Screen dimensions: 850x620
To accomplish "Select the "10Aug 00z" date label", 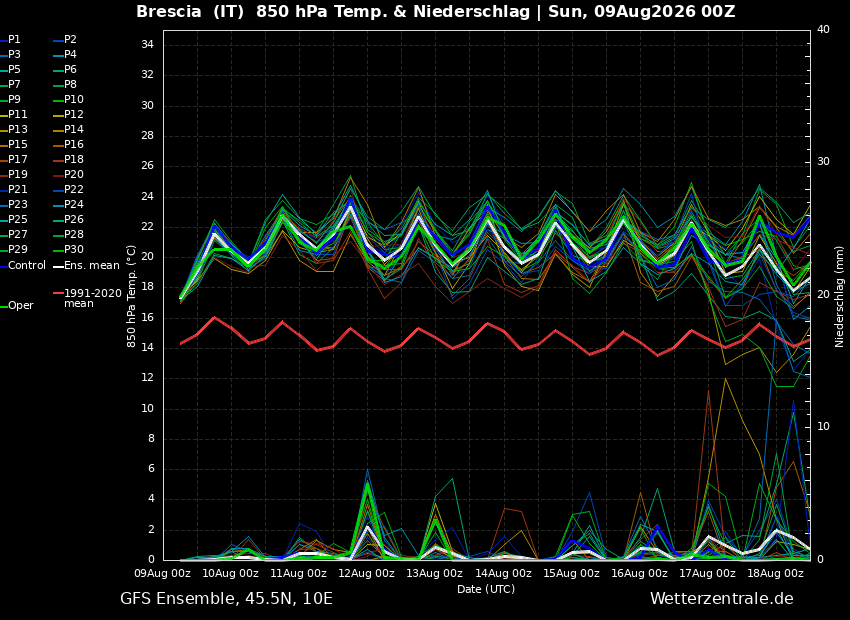I will 231,573.
